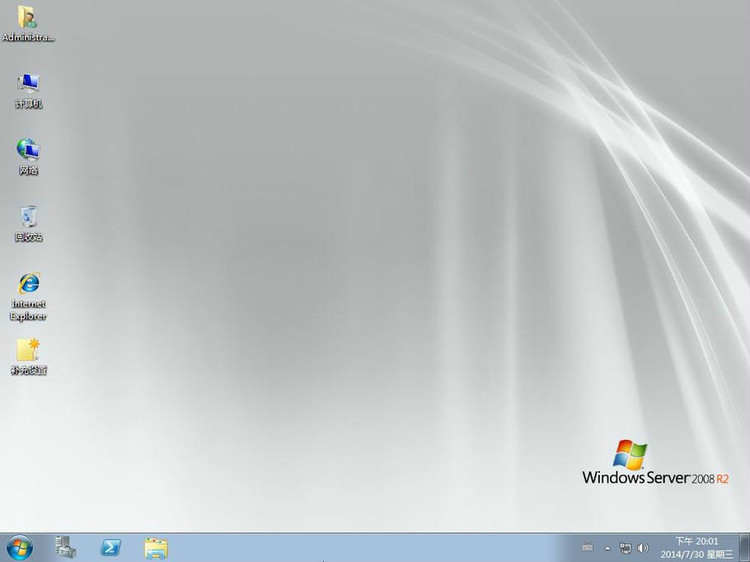Click the Show Desktop strip at taskbar end
The height and width of the screenshot is (562, 750).
744,547
